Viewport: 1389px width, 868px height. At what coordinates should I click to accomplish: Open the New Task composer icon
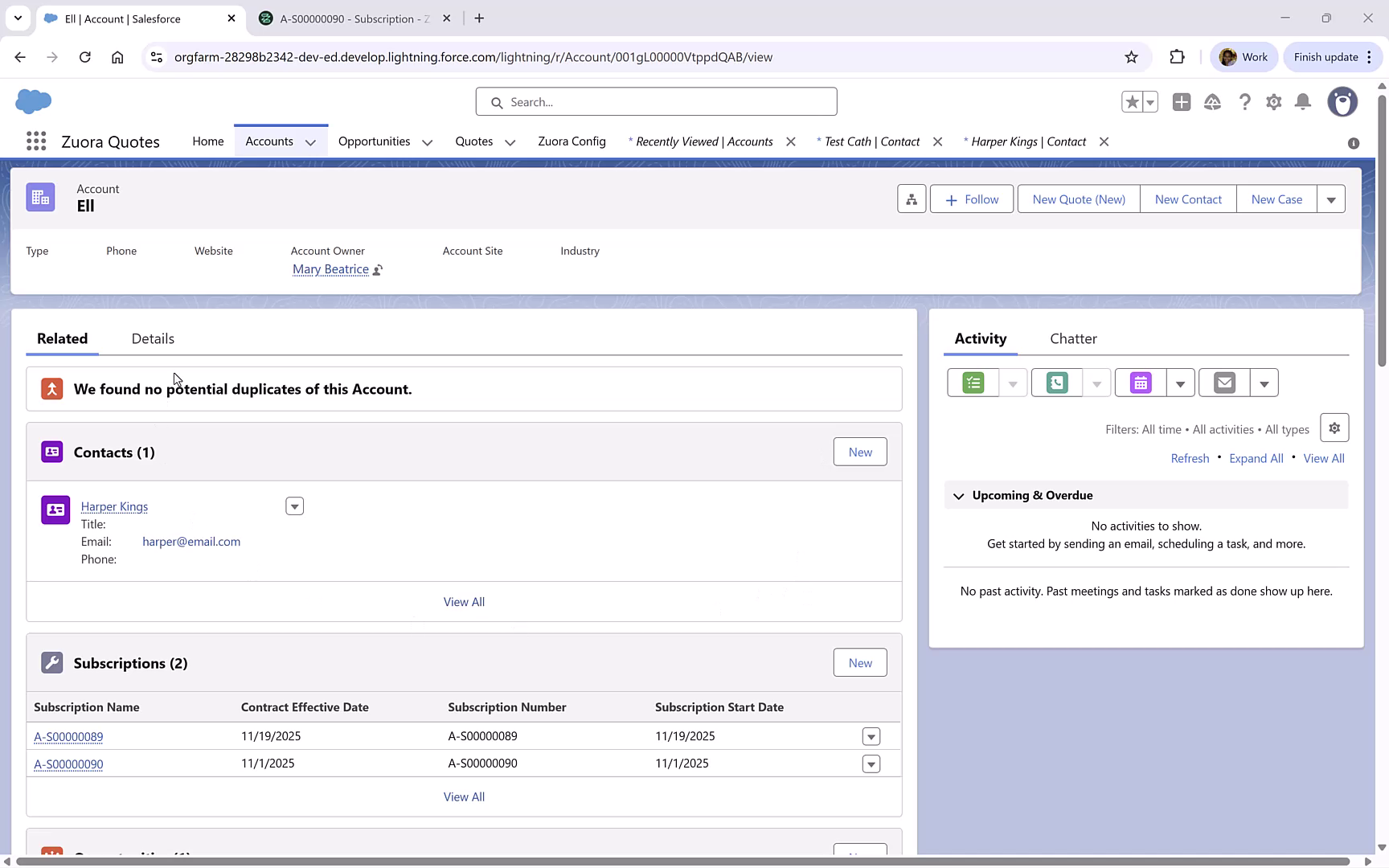(972, 383)
